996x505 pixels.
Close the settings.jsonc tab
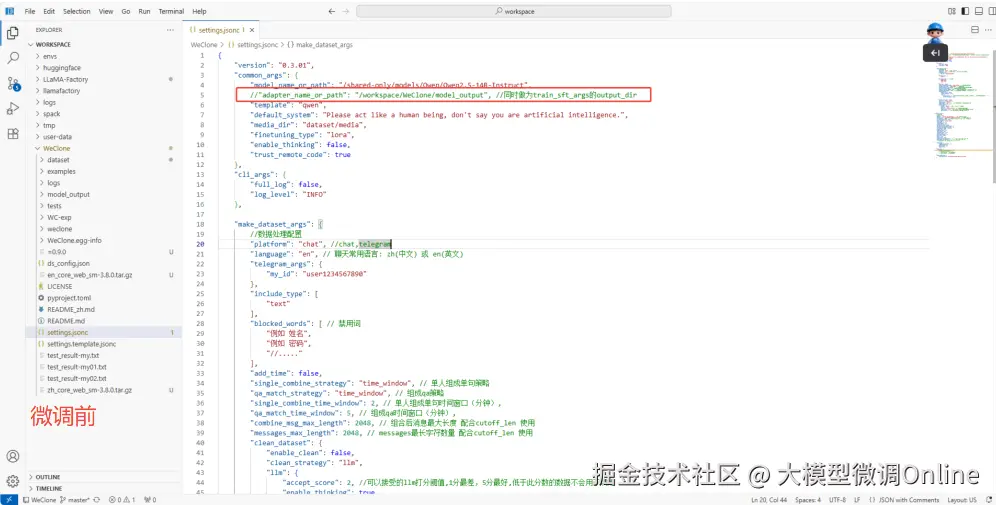(x=252, y=30)
